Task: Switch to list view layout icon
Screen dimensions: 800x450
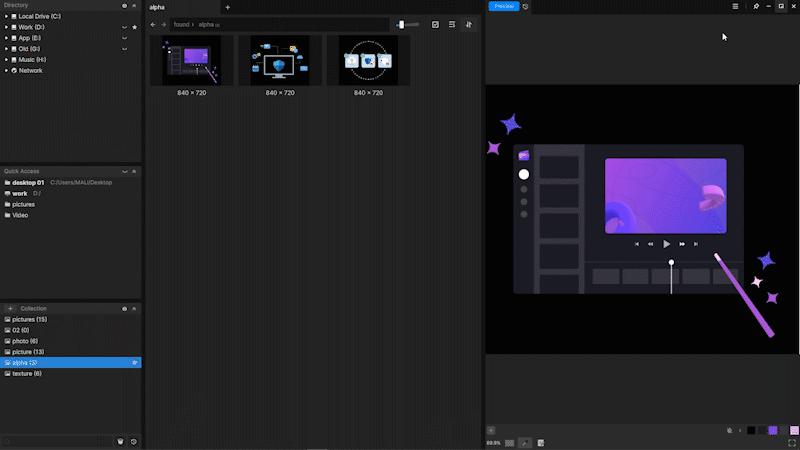Action: point(452,24)
